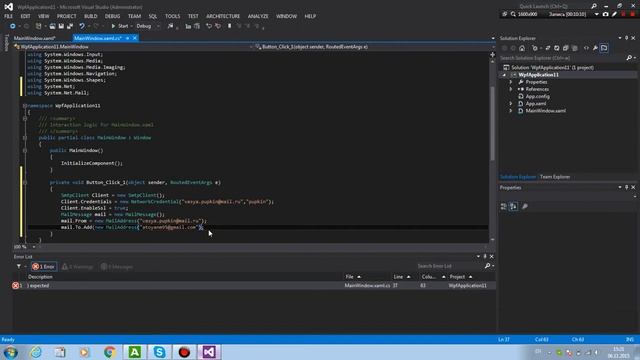The image size is (640, 360).
Task: Open Skype from the taskbar
Action: (160, 352)
